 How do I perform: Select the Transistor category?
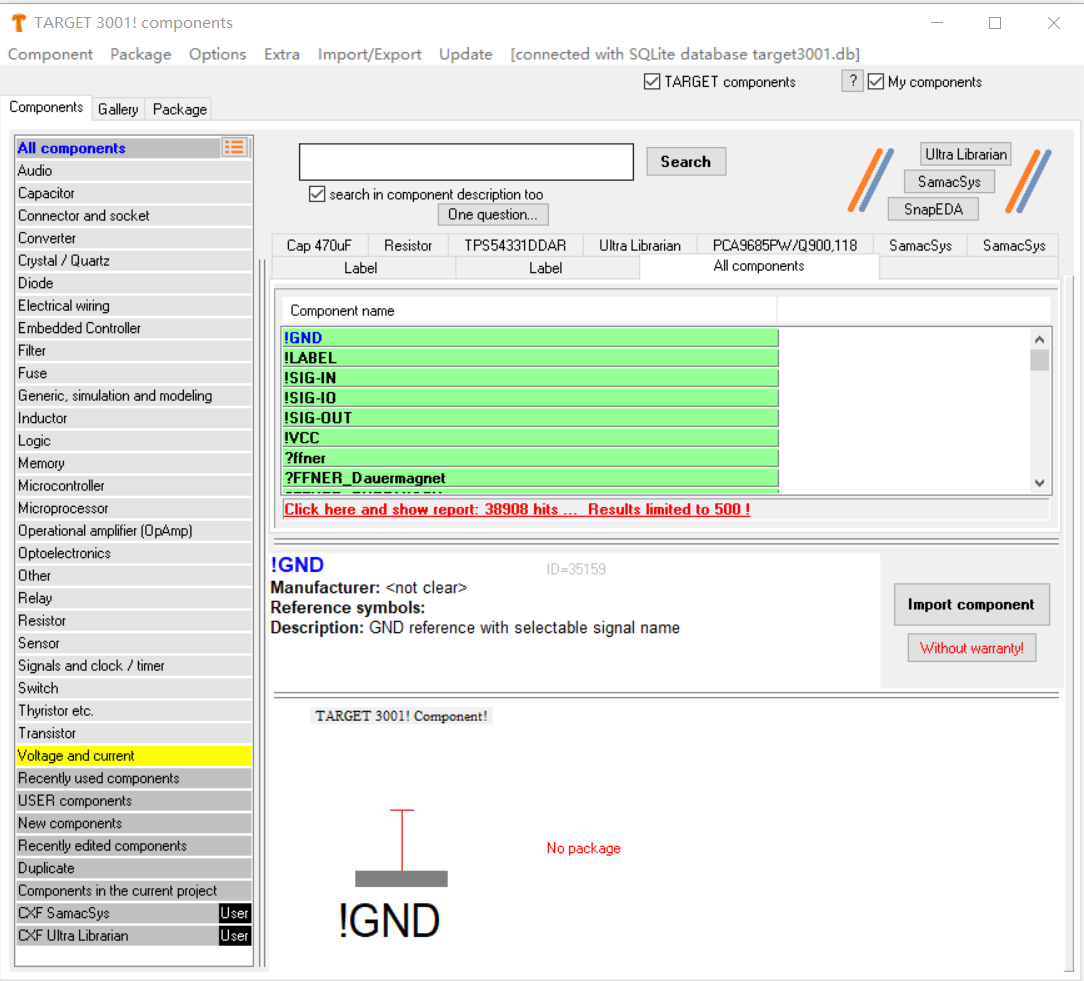[x=134, y=734]
